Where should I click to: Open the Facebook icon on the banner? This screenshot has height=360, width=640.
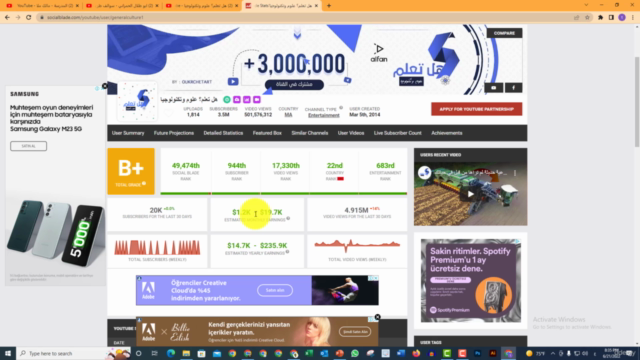513,87
